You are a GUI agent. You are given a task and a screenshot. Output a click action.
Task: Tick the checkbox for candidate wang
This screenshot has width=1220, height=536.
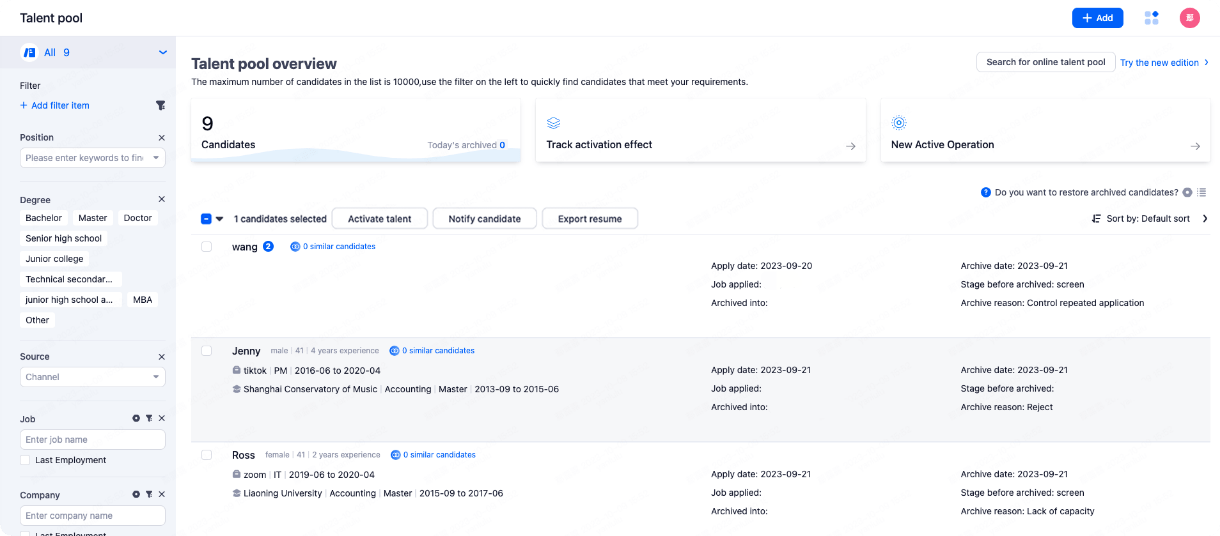pyautogui.click(x=207, y=247)
